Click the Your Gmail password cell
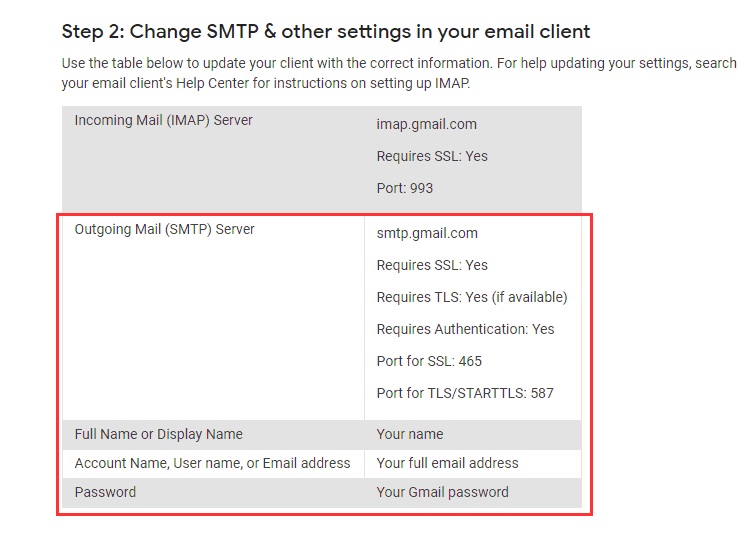Image resolution: width=741 pixels, height=535 pixels. click(x=442, y=492)
